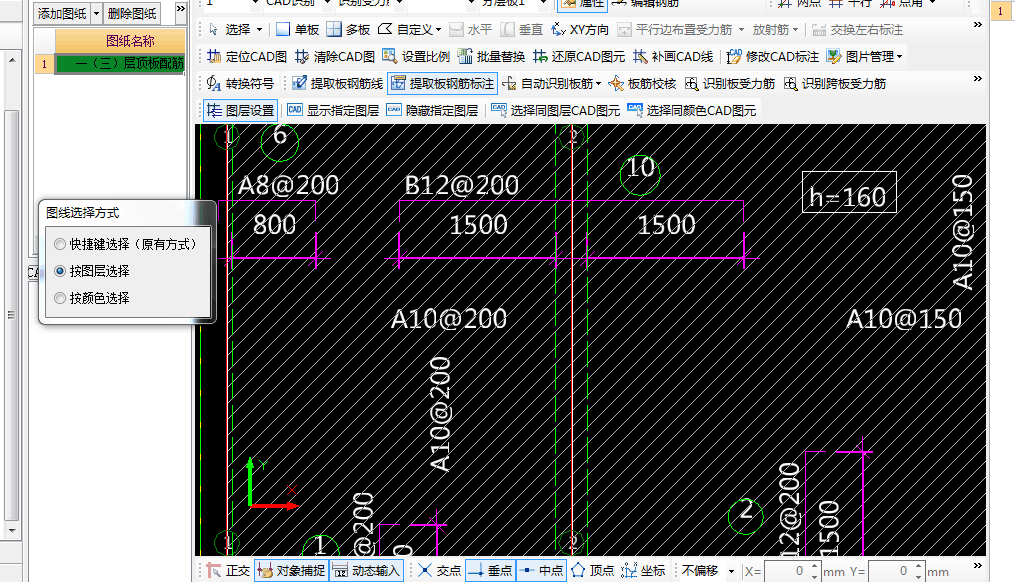
Task: Click 批量替换 batch replace tool
Action: pyautogui.click(x=491, y=57)
